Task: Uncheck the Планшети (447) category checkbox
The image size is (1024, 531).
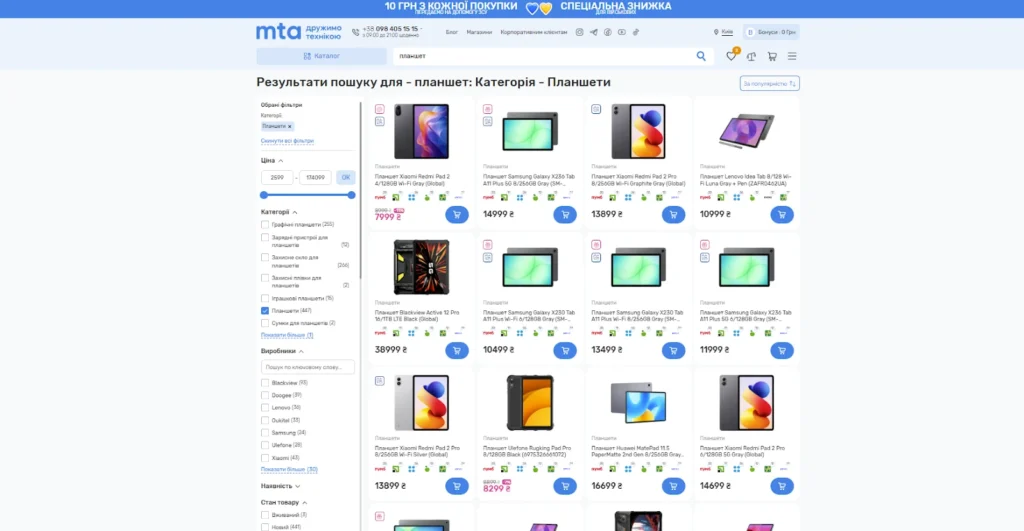Action: click(264, 311)
